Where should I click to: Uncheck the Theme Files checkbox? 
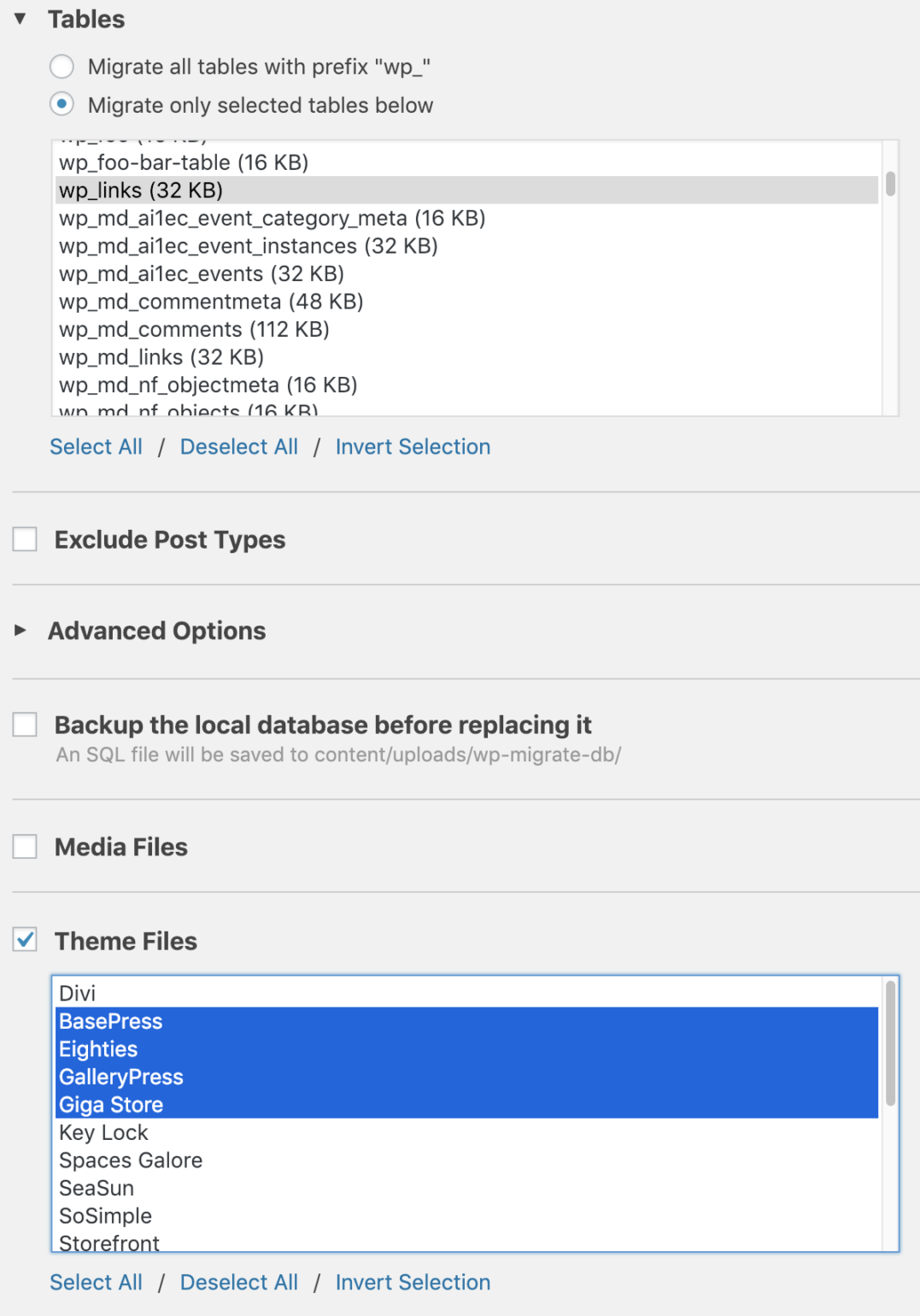tap(25, 940)
